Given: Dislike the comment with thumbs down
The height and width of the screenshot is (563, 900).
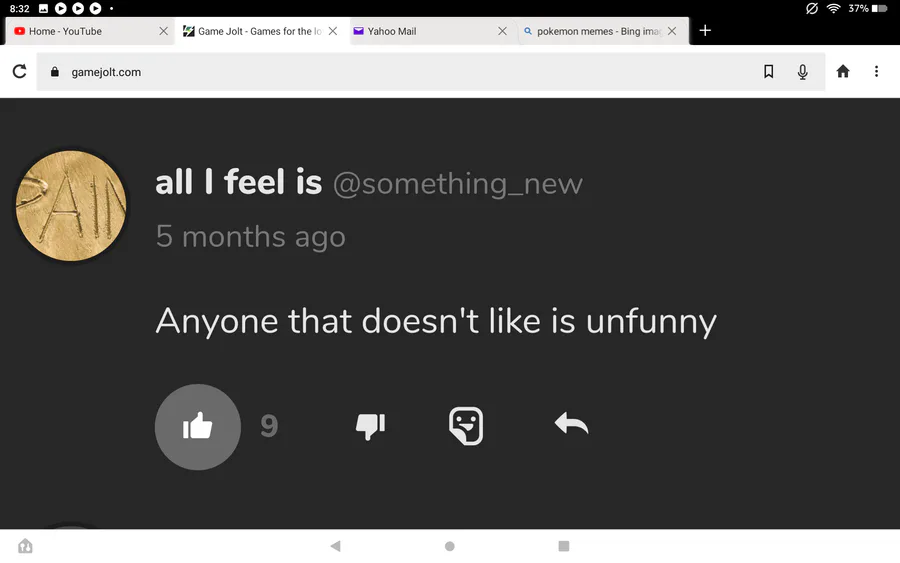Looking at the screenshot, I should coord(370,427).
